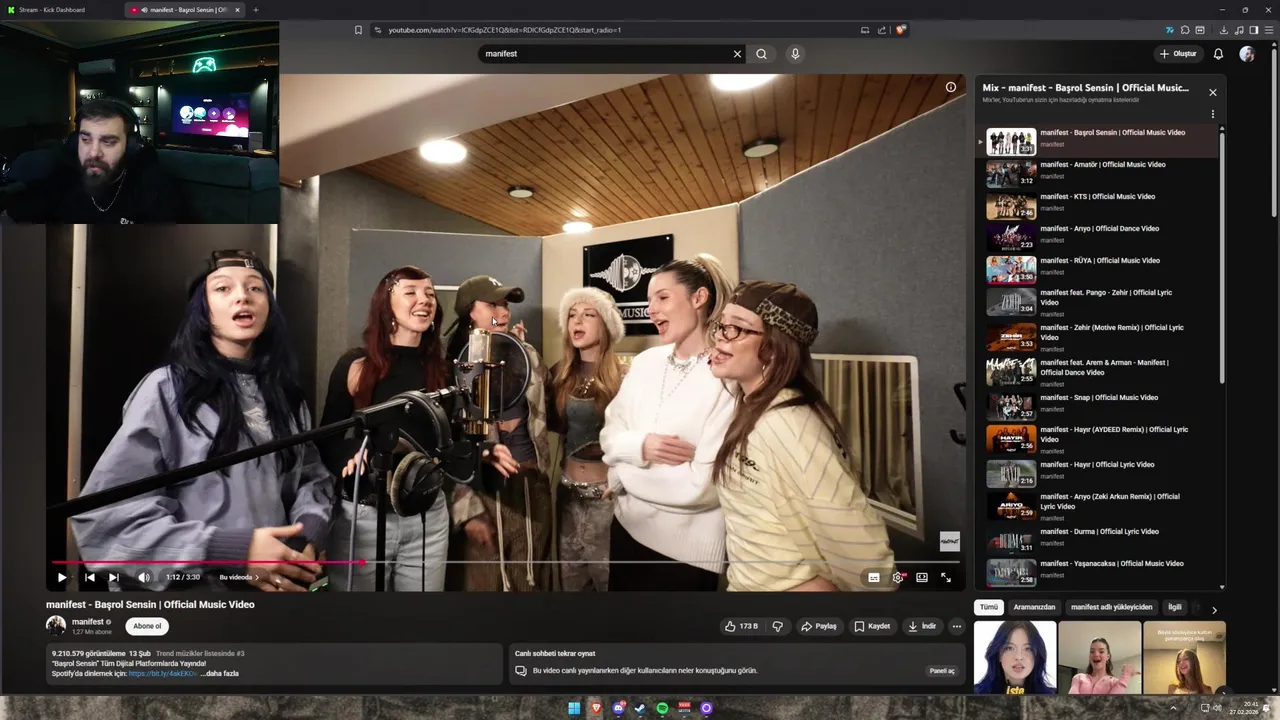Focus the YouTube search field 'manifest'
This screenshot has width=1280, height=720.
coord(605,54)
